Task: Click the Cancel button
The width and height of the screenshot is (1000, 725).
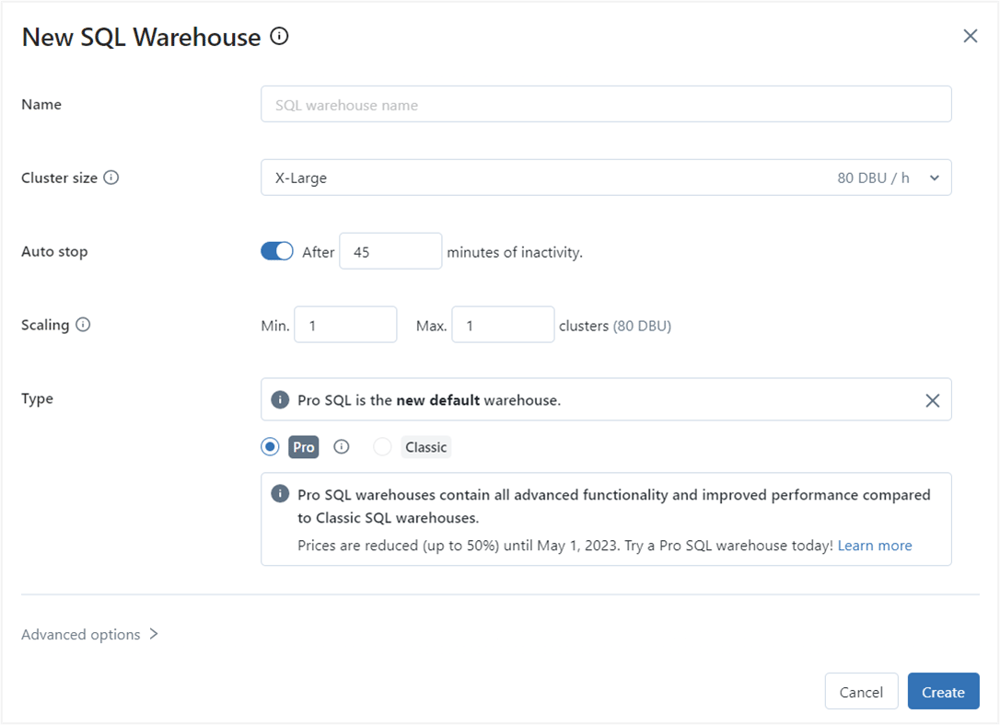Action: point(861,692)
